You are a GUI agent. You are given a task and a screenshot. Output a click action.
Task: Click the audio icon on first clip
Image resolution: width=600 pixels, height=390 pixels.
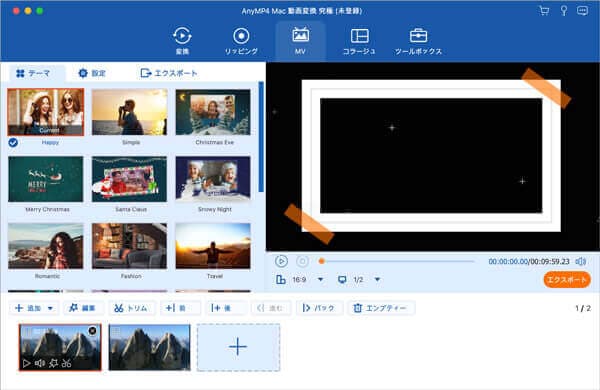[x=40, y=363]
